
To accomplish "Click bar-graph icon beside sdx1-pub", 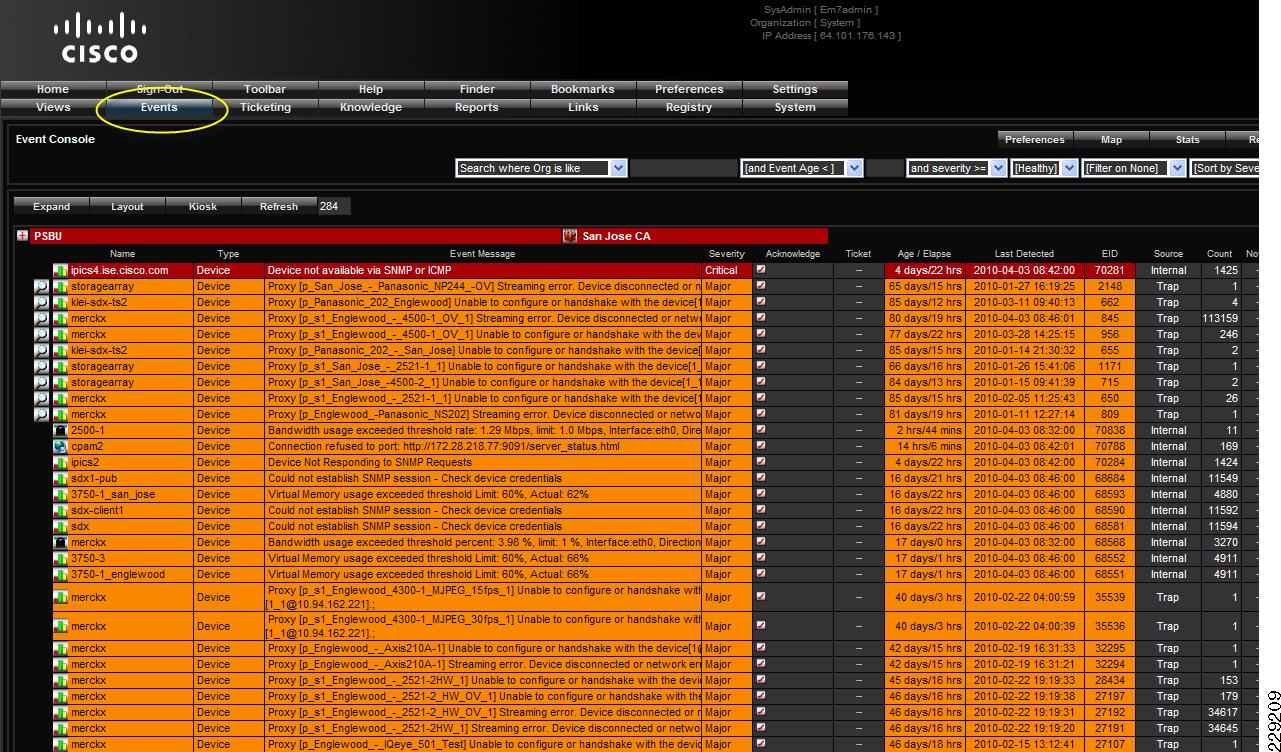I will pyautogui.click(x=61, y=478).
